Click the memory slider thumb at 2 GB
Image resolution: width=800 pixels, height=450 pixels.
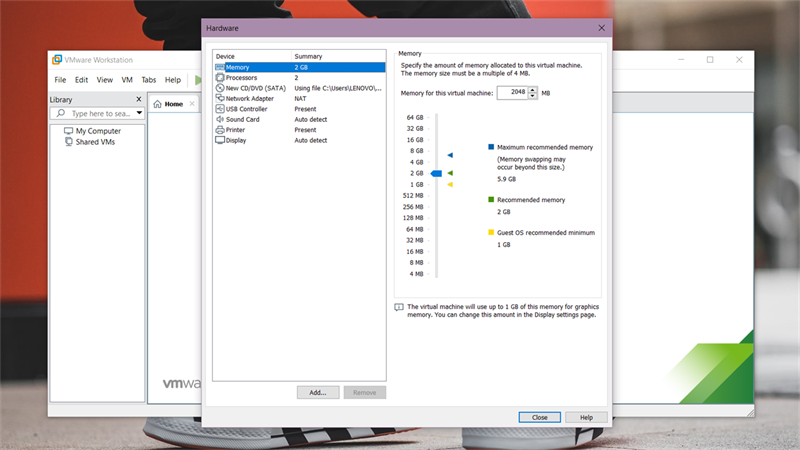click(436, 173)
